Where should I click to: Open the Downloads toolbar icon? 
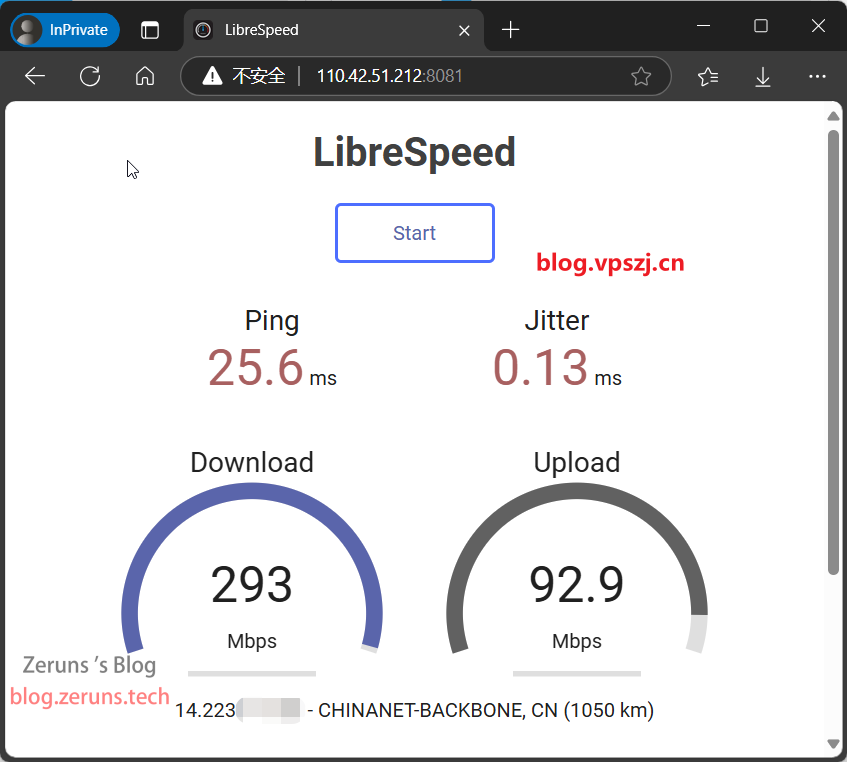pyautogui.click(x=763, y=76)
